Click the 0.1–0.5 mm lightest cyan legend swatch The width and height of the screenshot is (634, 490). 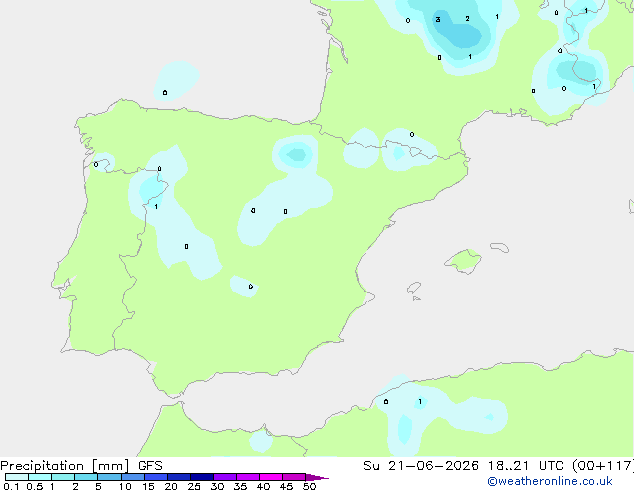coord(17,477)
